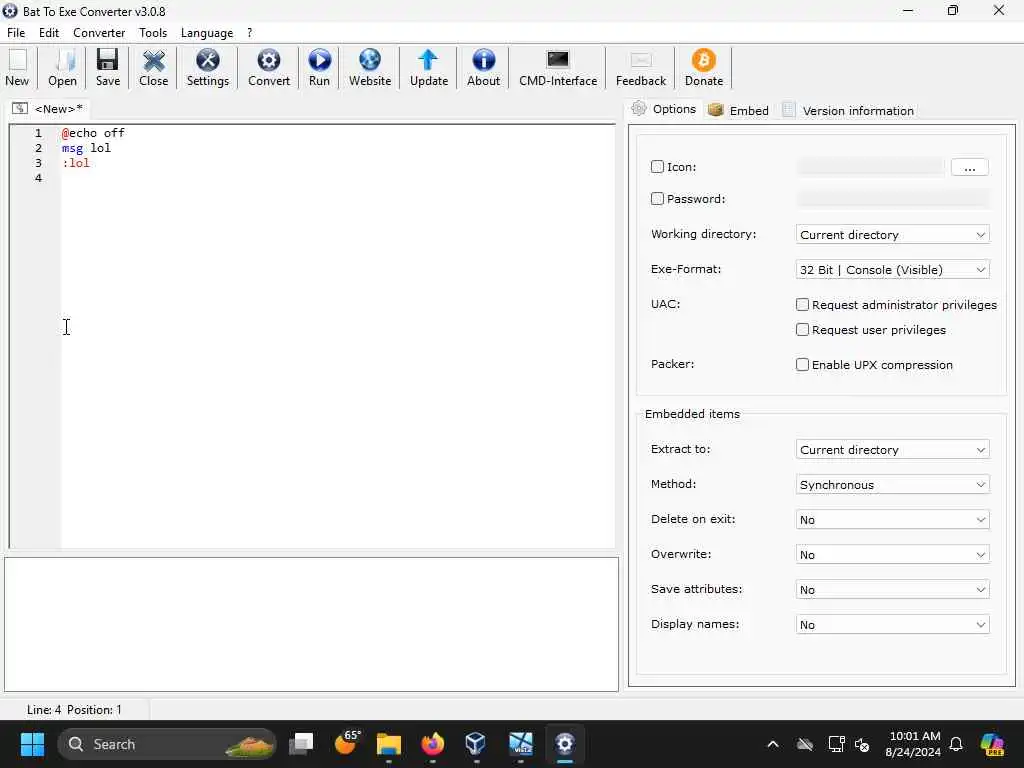1024x768 pixels.
Task: Run the batch script with Run icon
Action: pyautogui.click(x=319, y=68)
